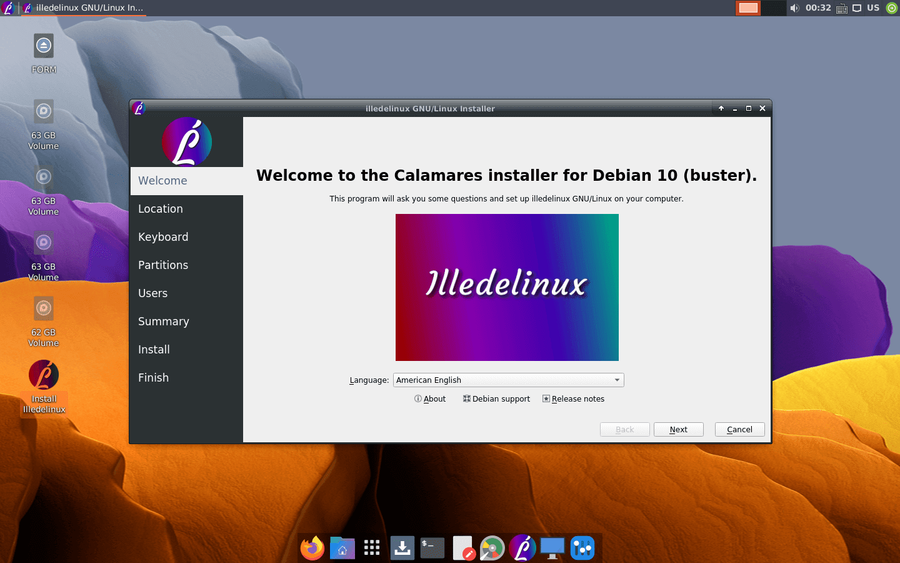Click the Next button
The height and width of the screenshot is (563, 900).
pos(678,429)
